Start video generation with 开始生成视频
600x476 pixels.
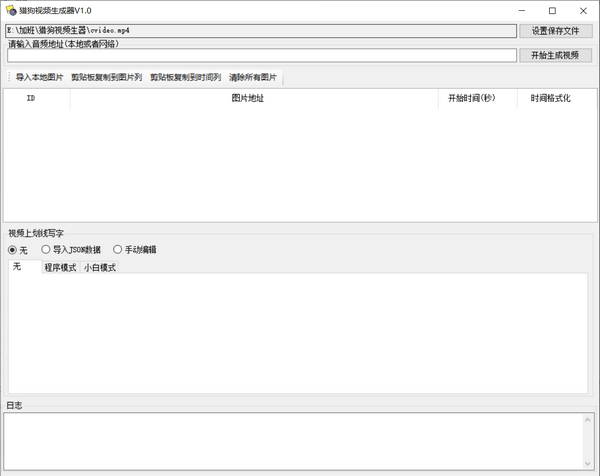click(x=556, y=55)
